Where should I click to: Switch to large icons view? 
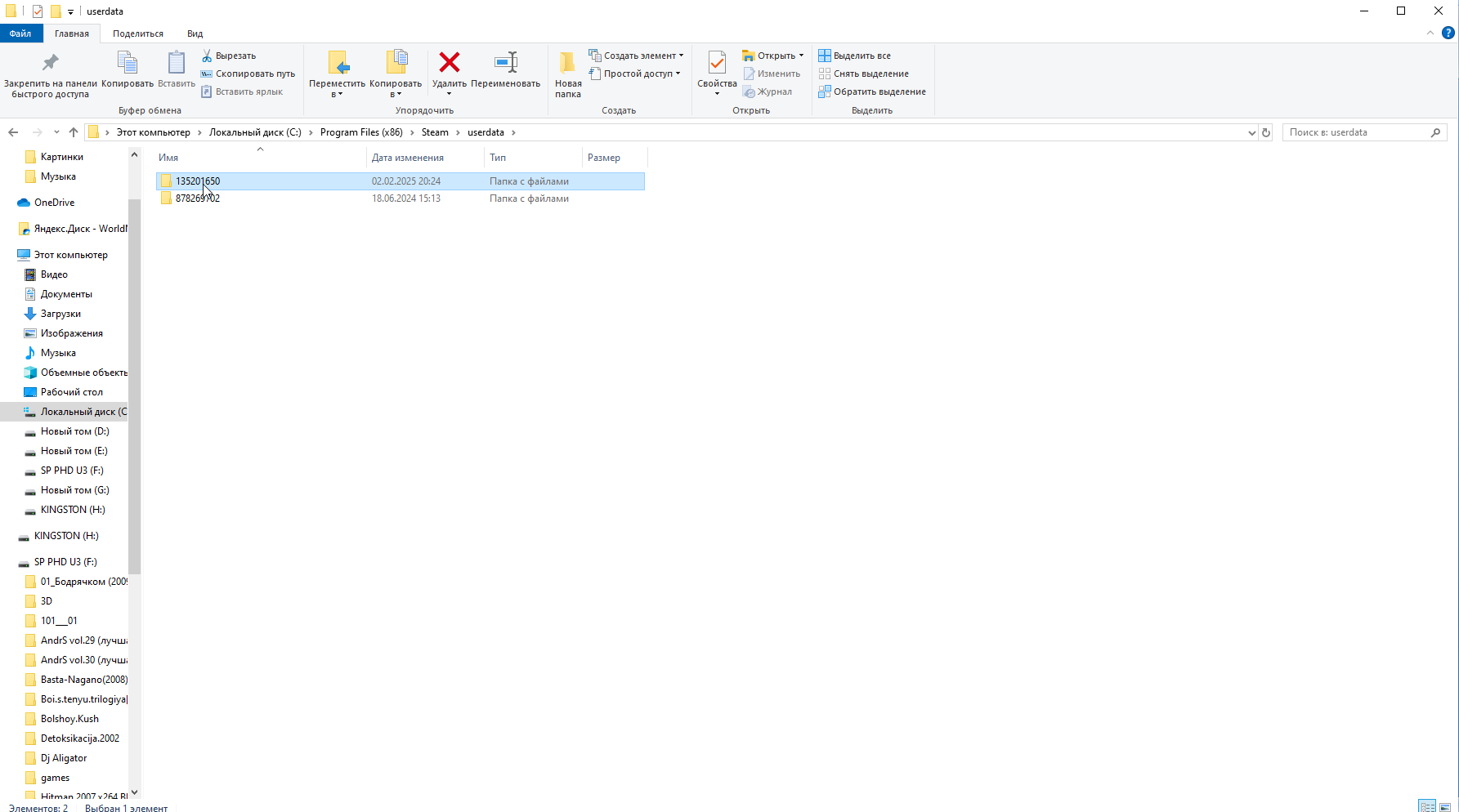tap(1445, 806)
